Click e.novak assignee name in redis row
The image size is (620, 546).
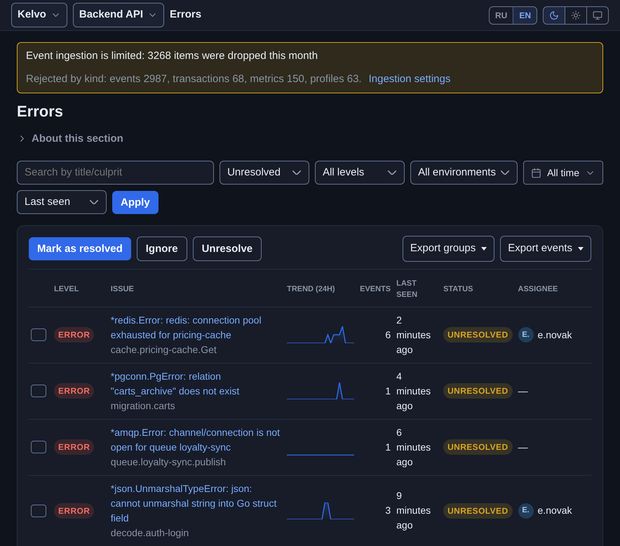(x=554, y=335)
